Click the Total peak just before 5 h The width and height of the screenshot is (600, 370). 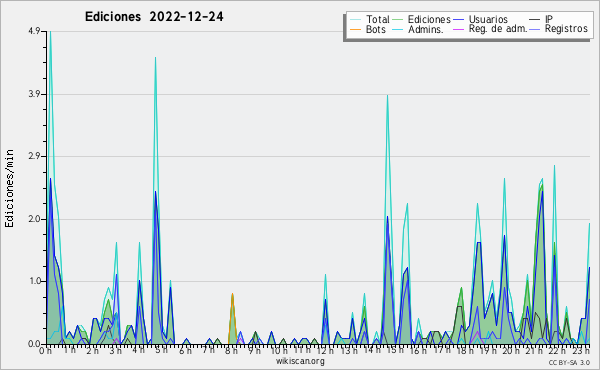coord(155,58)
